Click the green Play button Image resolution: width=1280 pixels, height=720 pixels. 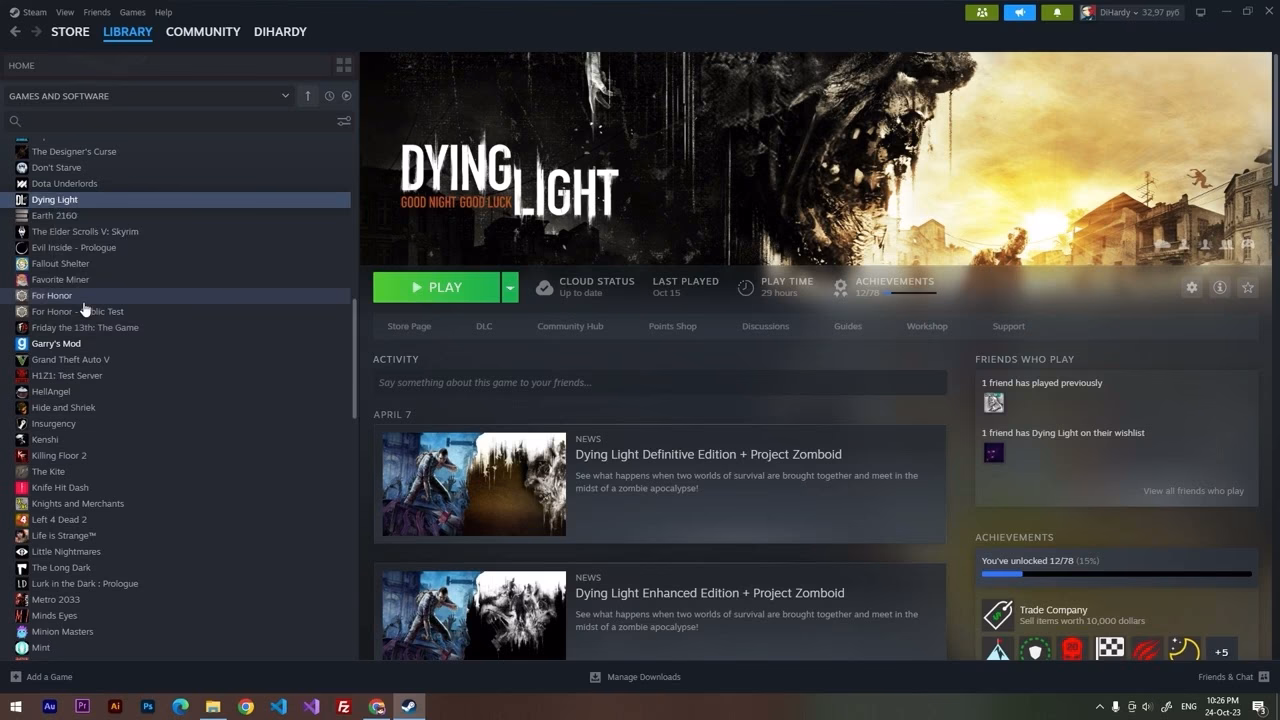point(436,287)
